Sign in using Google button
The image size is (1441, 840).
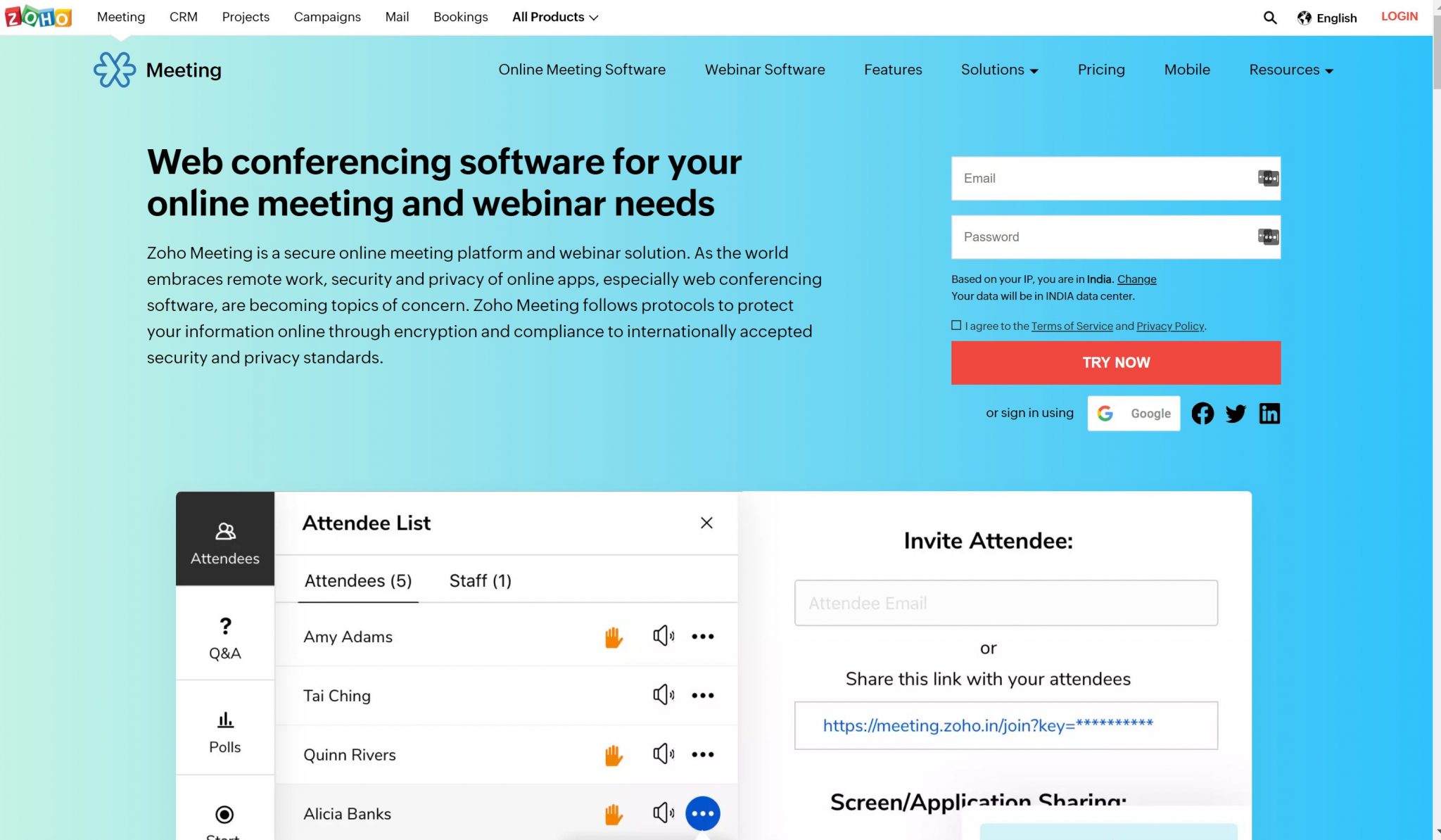[x=1134, y=413]
